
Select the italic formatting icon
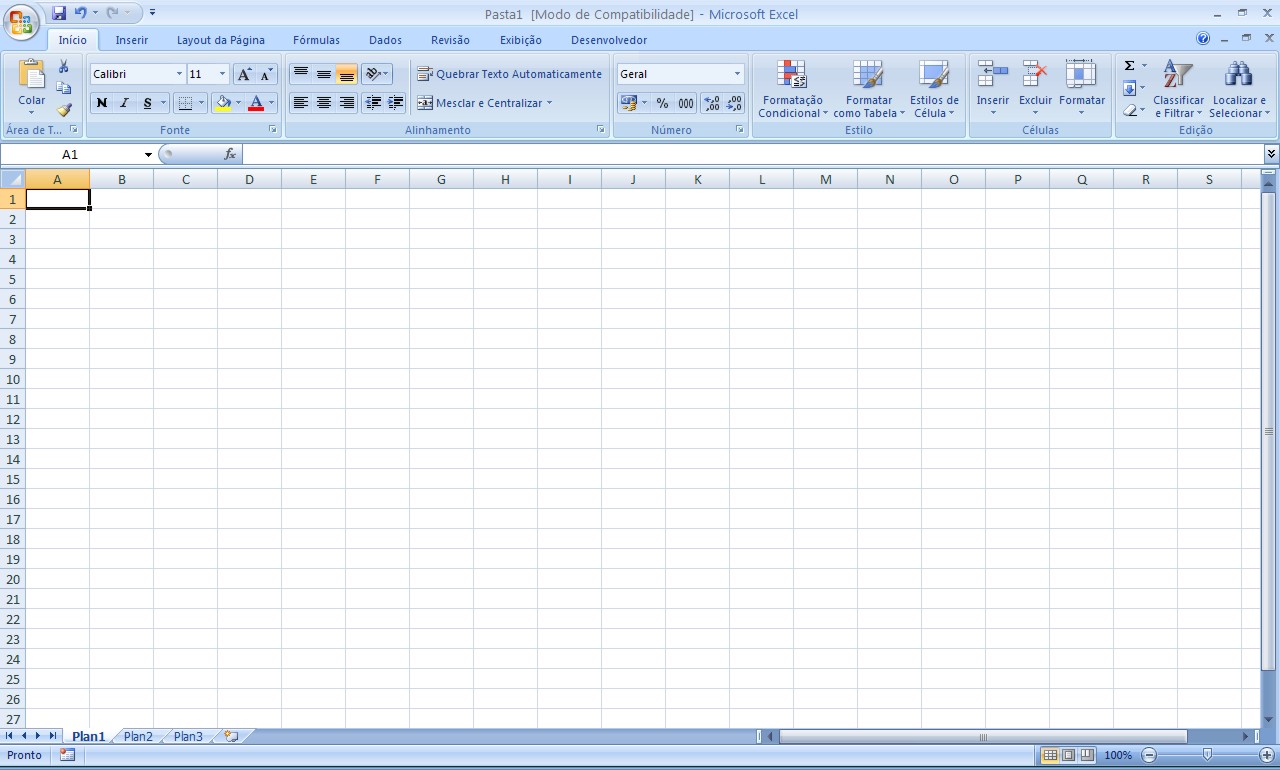pos(123,102)
